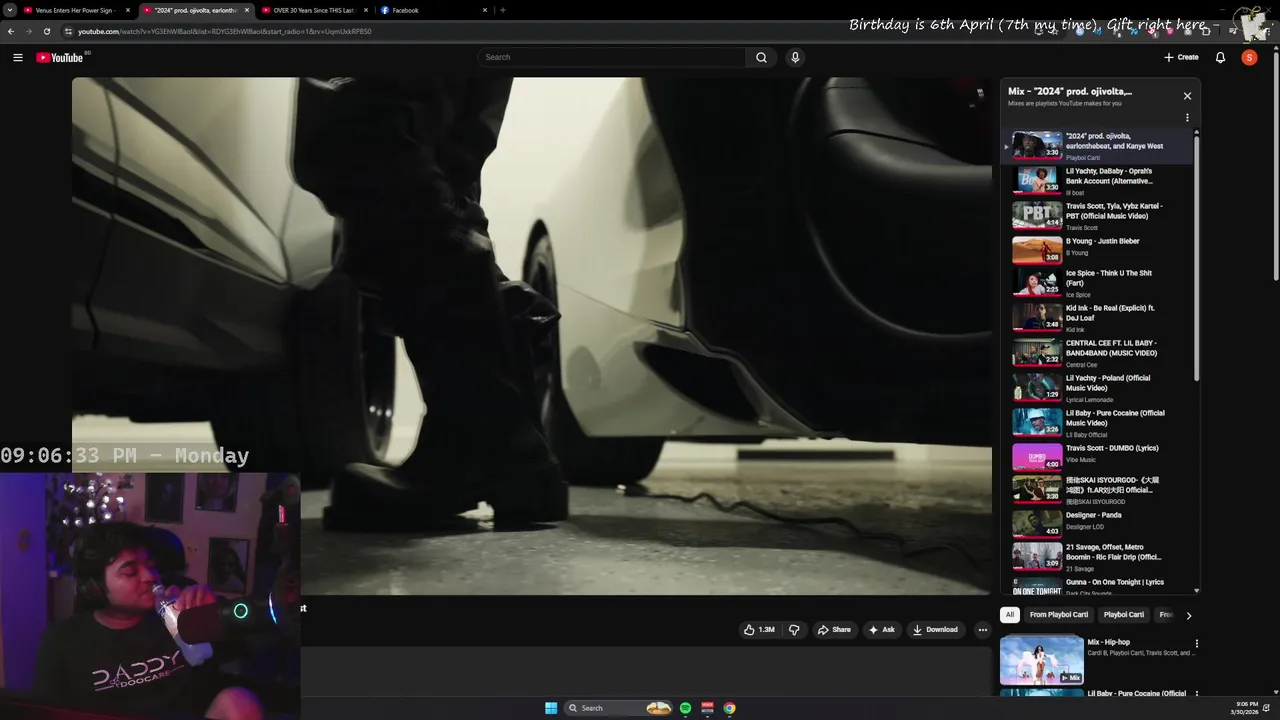Play B Young - Justin Bieber
Viewport: 1280px width, 720px height.
[x=1097, y=249]
